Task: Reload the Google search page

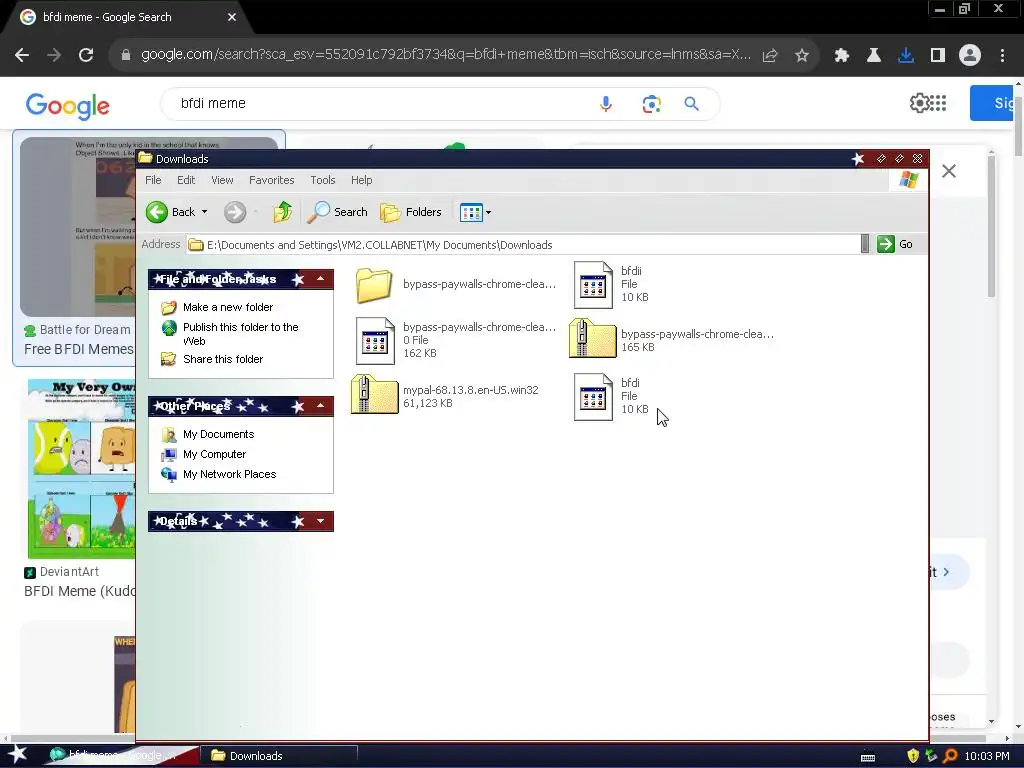Action: pos(86,55)
